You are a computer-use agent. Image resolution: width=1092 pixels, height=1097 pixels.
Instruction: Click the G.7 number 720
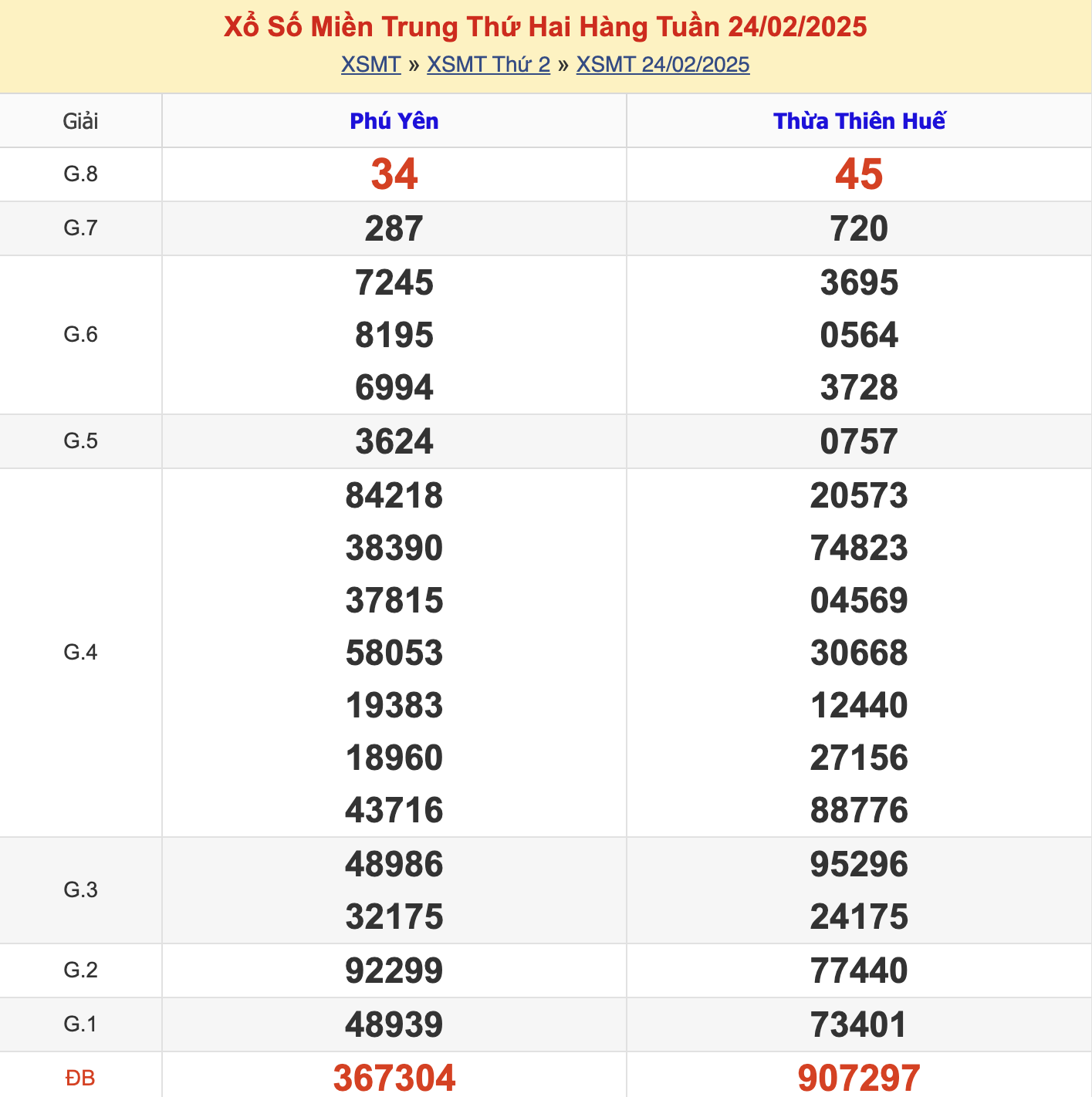click(x=859, y=228)
